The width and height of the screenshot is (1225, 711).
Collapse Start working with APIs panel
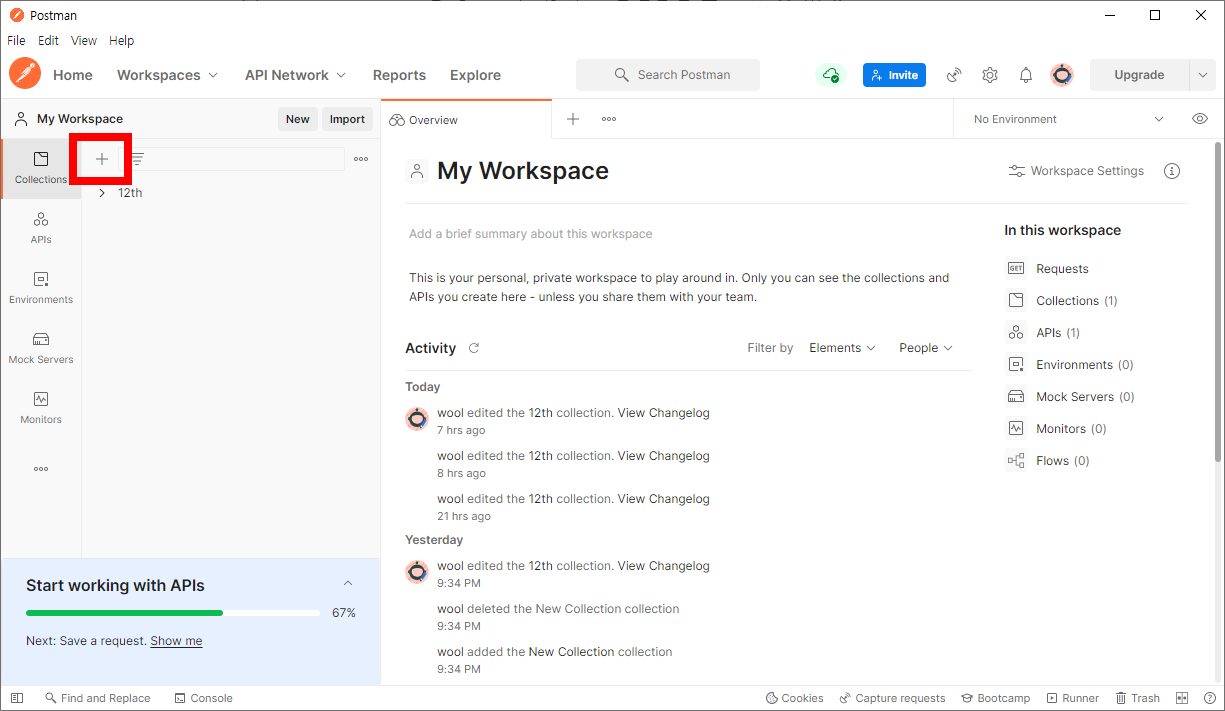[348, 584]
